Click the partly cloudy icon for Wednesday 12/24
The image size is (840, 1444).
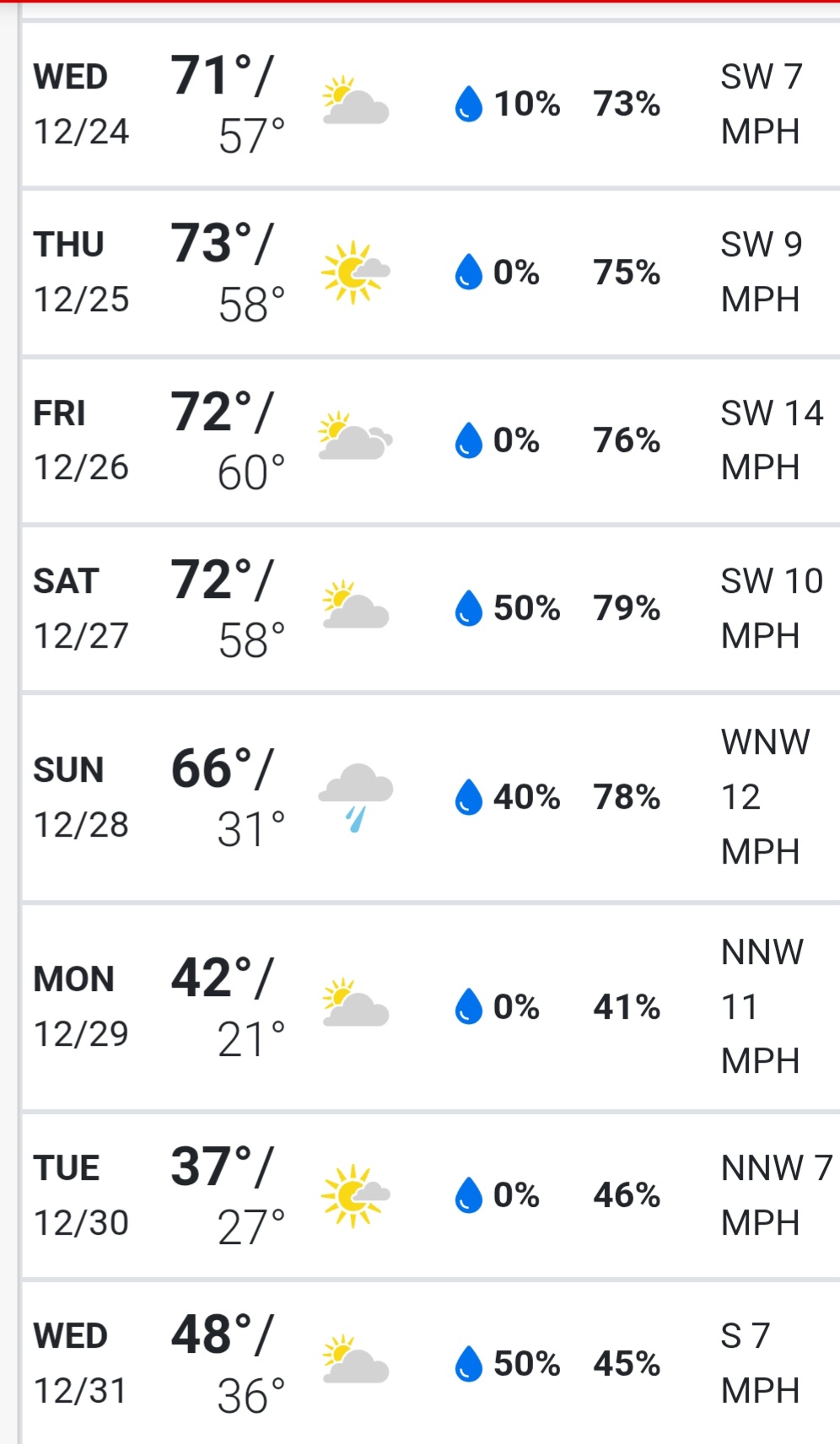[355, 102]
